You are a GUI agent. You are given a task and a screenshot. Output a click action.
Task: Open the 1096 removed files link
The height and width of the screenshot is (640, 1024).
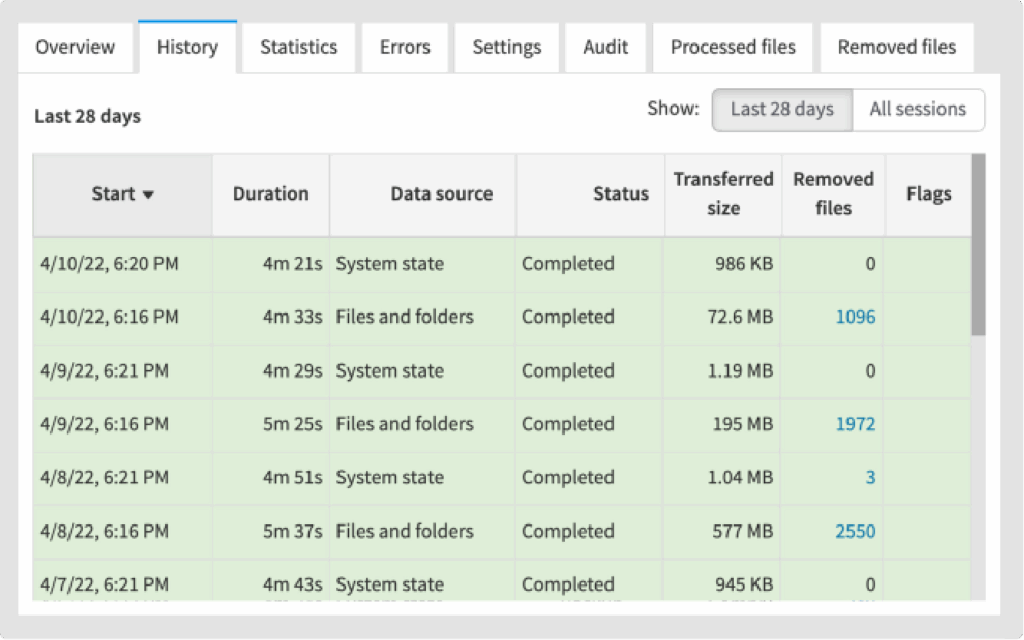(856, 317)
